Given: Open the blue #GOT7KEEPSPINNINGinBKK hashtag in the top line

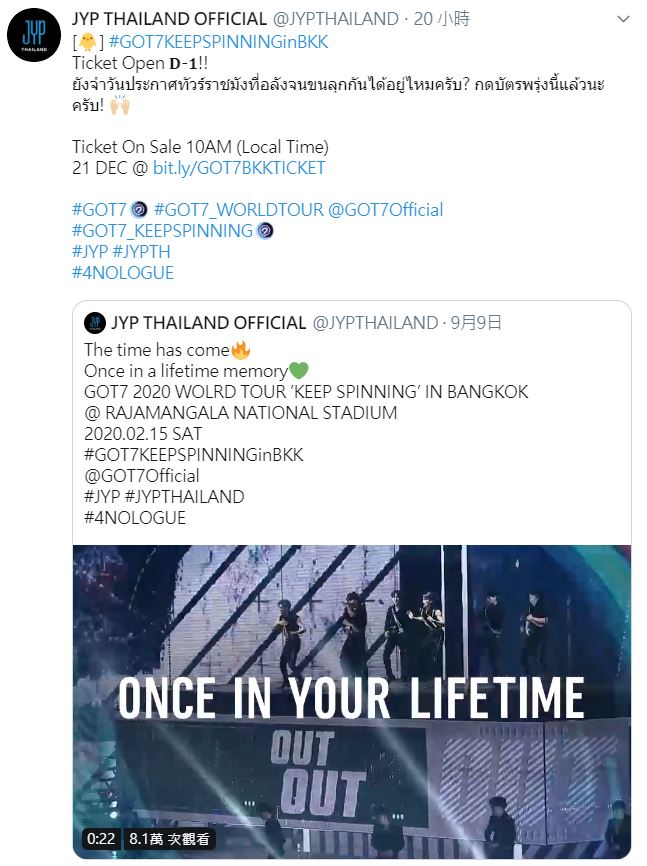Looking at the screenshot, I should [217, 42].
